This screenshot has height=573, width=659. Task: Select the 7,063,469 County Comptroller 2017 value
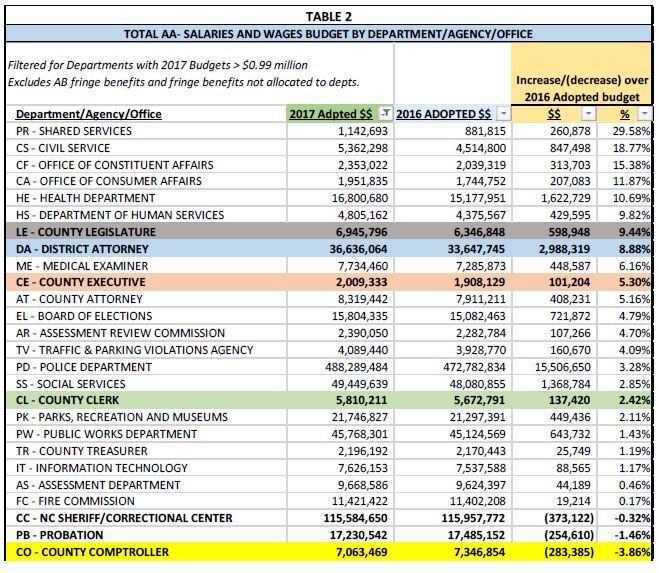click(x=361, y=552)
